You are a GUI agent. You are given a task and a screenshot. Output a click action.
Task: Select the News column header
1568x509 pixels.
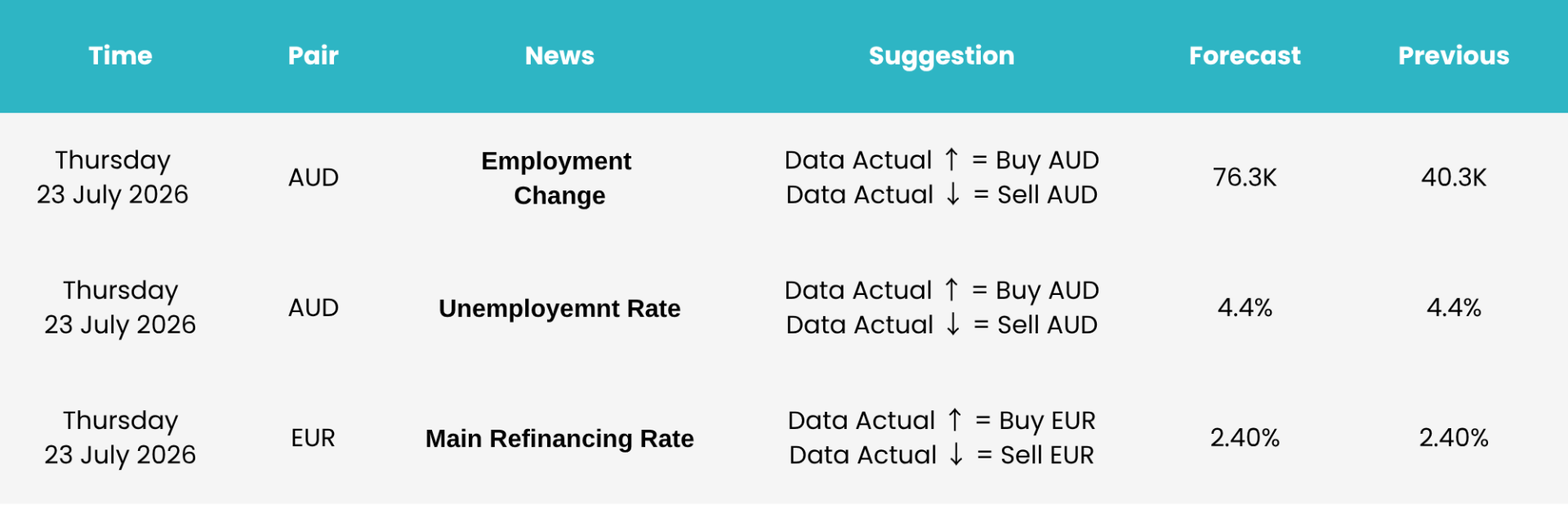[x=559, y=56]
